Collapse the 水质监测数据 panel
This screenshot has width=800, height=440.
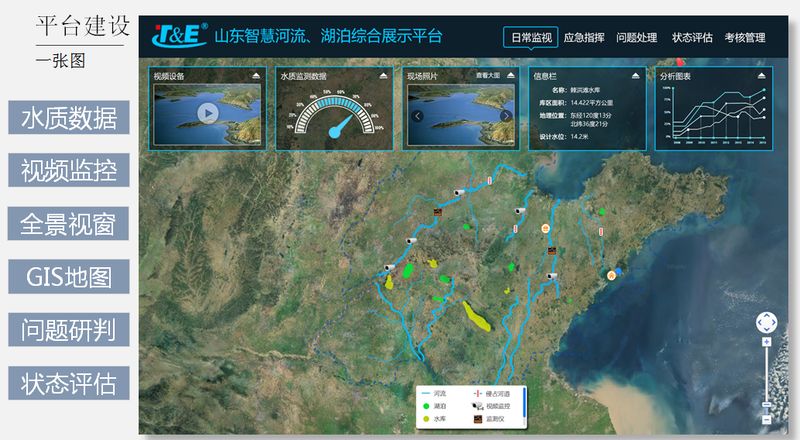coord(383,76)
